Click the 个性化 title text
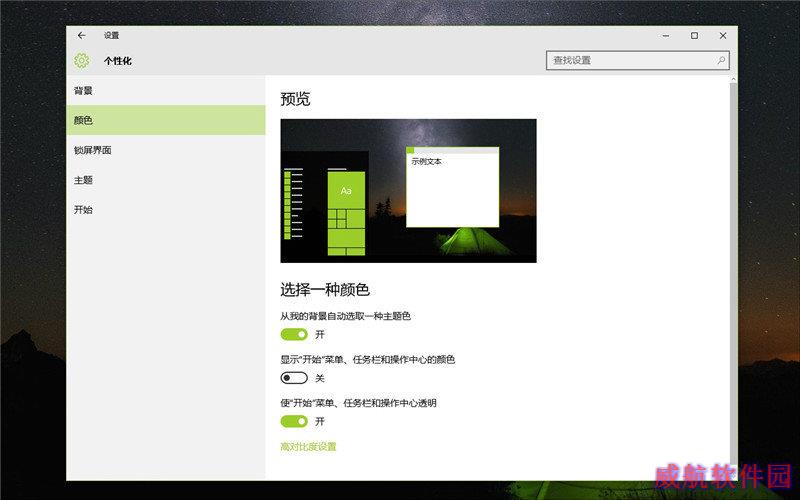Viewport: 800px width, 500px height. tap(117, 61)
